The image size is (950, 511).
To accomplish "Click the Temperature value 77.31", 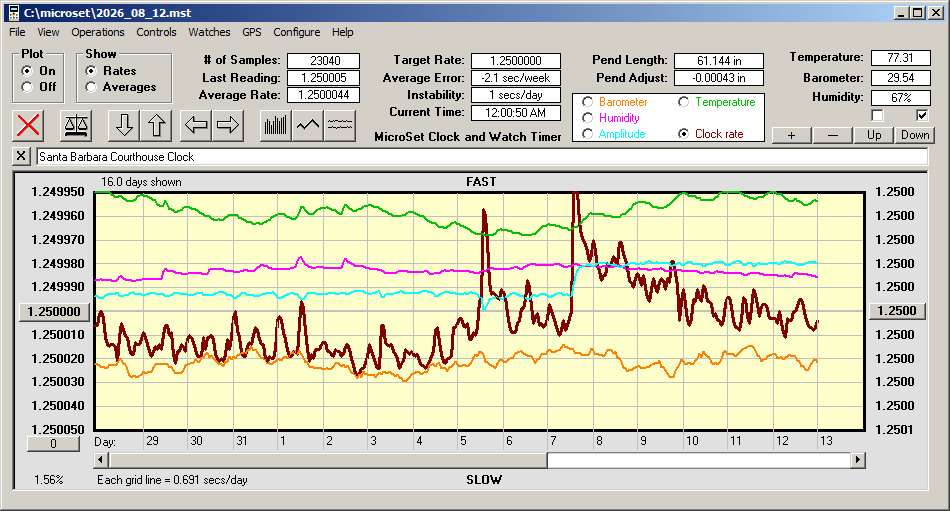I will 900,58.
